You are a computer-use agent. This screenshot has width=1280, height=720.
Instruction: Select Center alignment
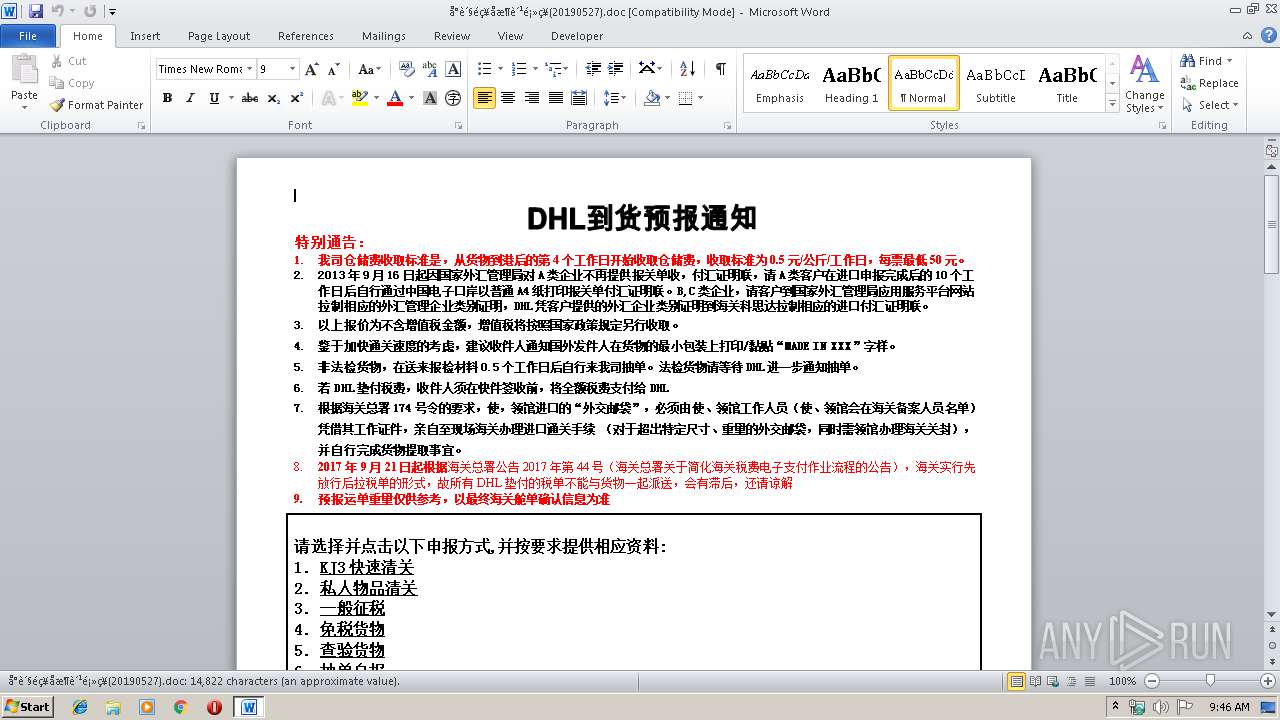(508, 98)
